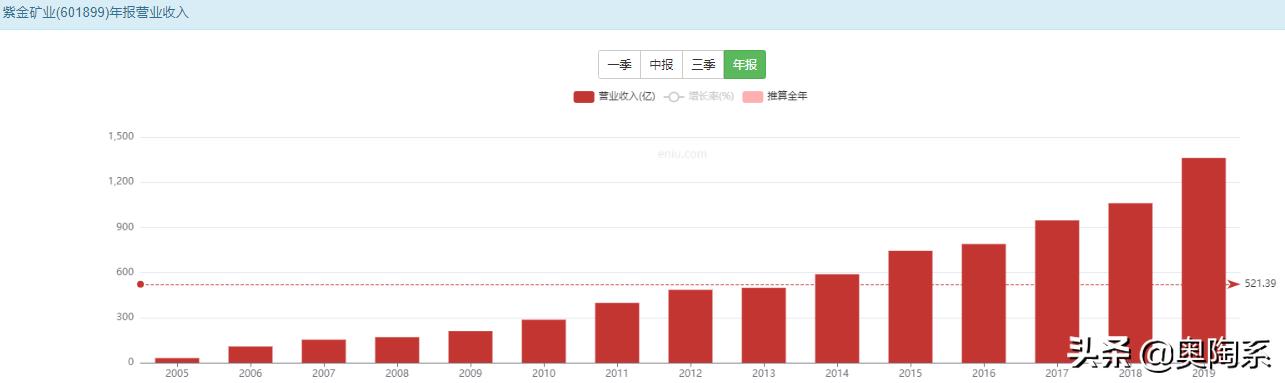Click the 2007 revenue bar
This screenshot has width=1285, height=383.
323,351
